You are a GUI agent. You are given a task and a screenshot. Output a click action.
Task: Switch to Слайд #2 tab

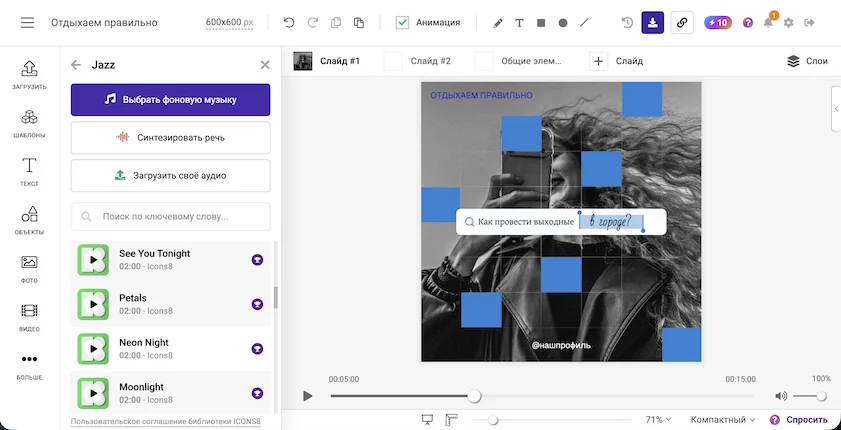[x=418, y=61]
